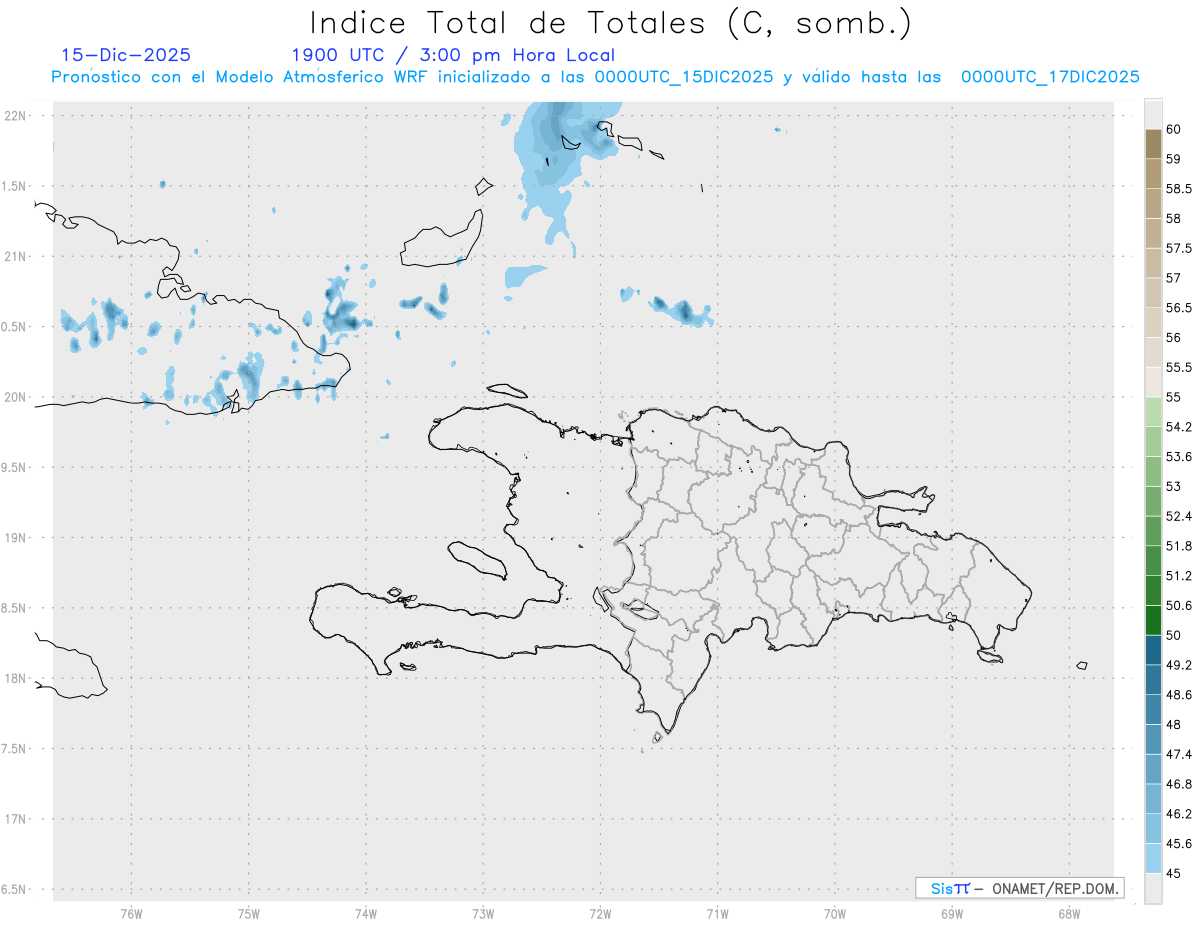Click the '68W' longitude label
The height and width of the screenshot is (927, 1200).
coord(1069,913)
